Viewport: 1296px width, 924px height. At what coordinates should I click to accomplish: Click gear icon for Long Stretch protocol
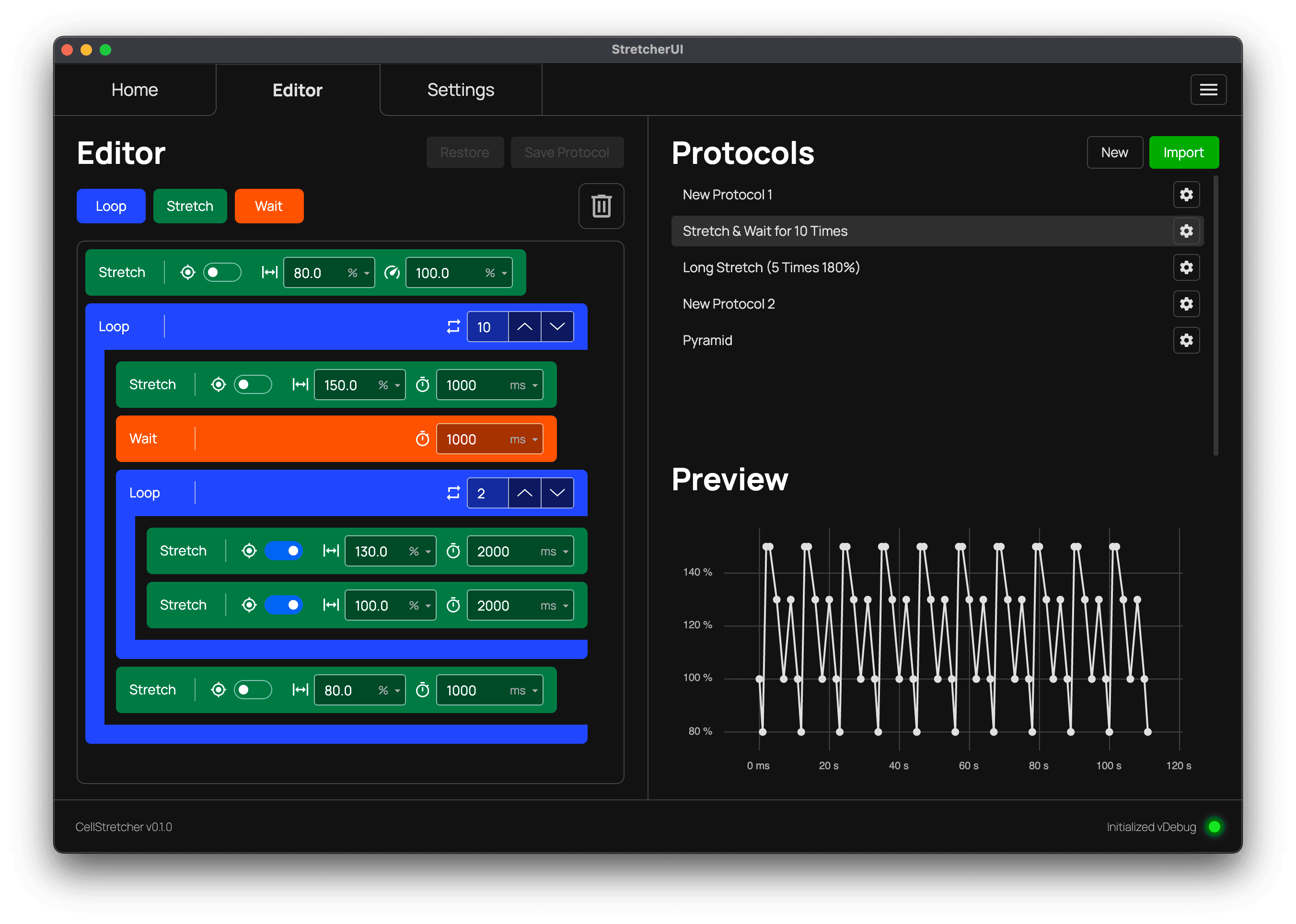pos(1186,267)
